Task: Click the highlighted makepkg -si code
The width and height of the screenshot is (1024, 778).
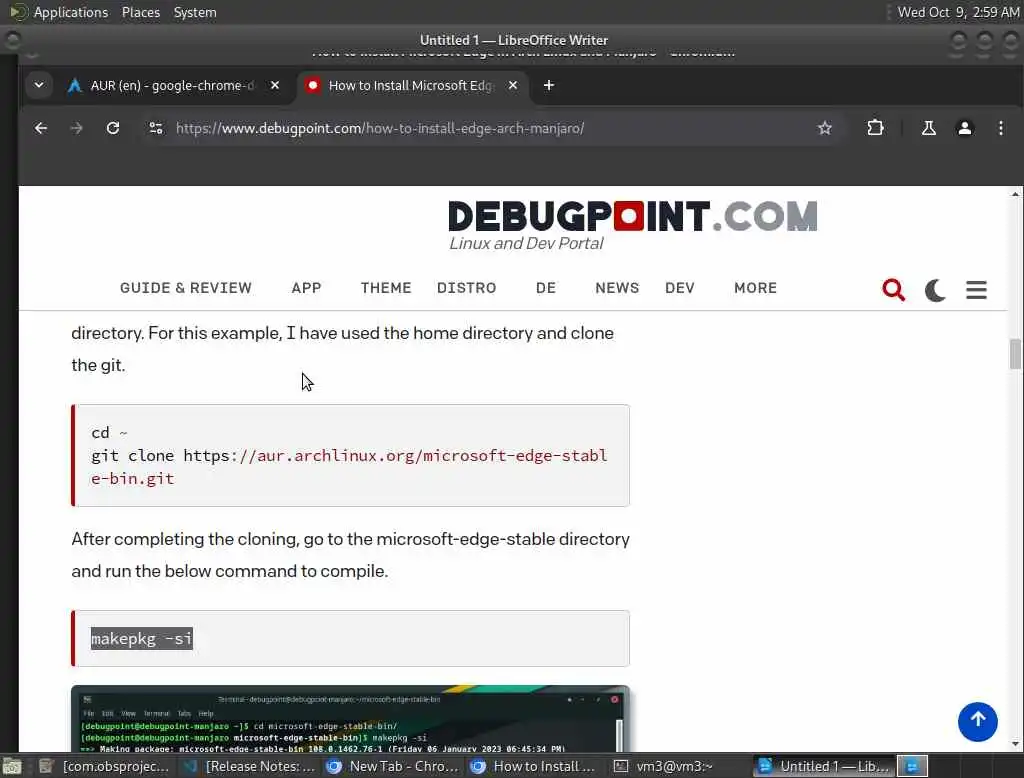Action: [142, 638]
